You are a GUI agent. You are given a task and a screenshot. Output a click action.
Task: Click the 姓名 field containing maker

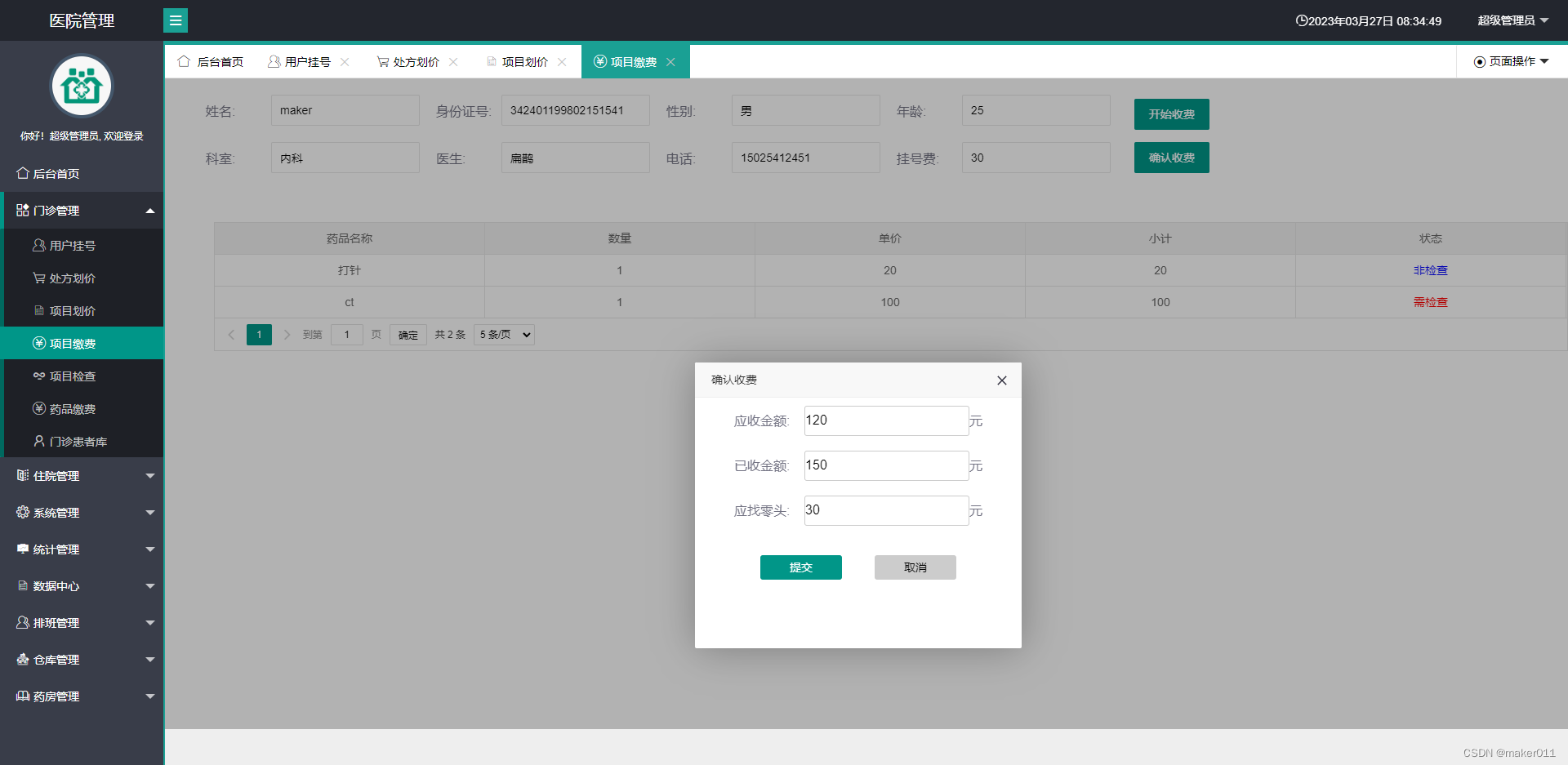(x=345, y=110)
